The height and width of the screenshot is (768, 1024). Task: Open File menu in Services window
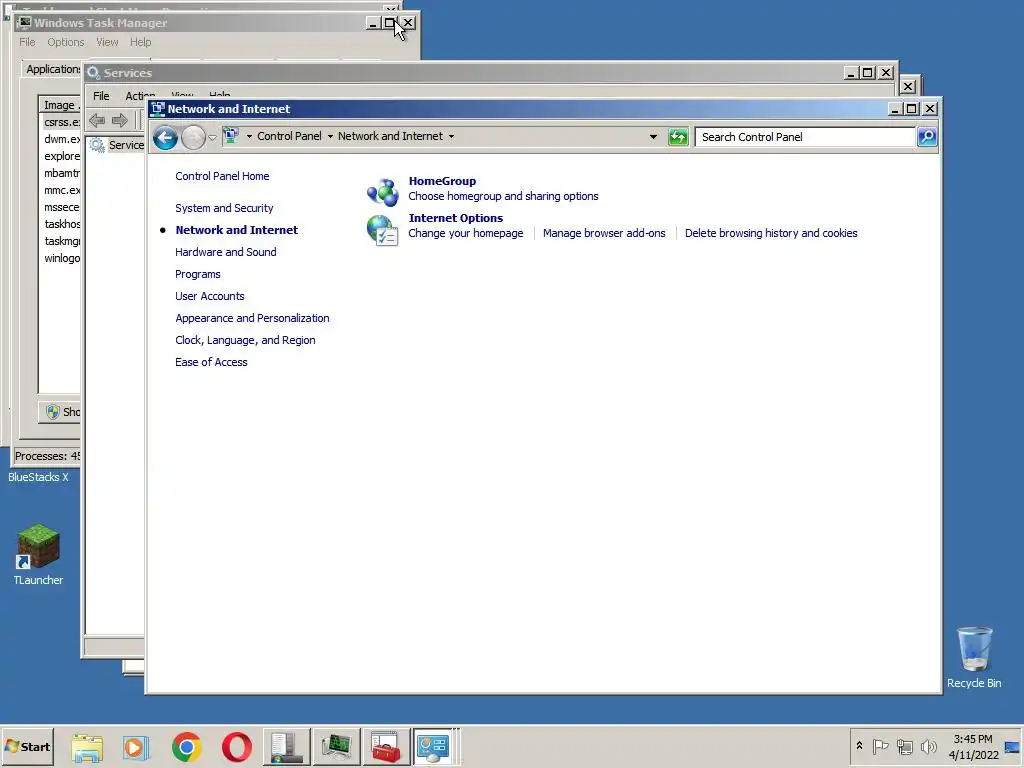coord(101,95)
